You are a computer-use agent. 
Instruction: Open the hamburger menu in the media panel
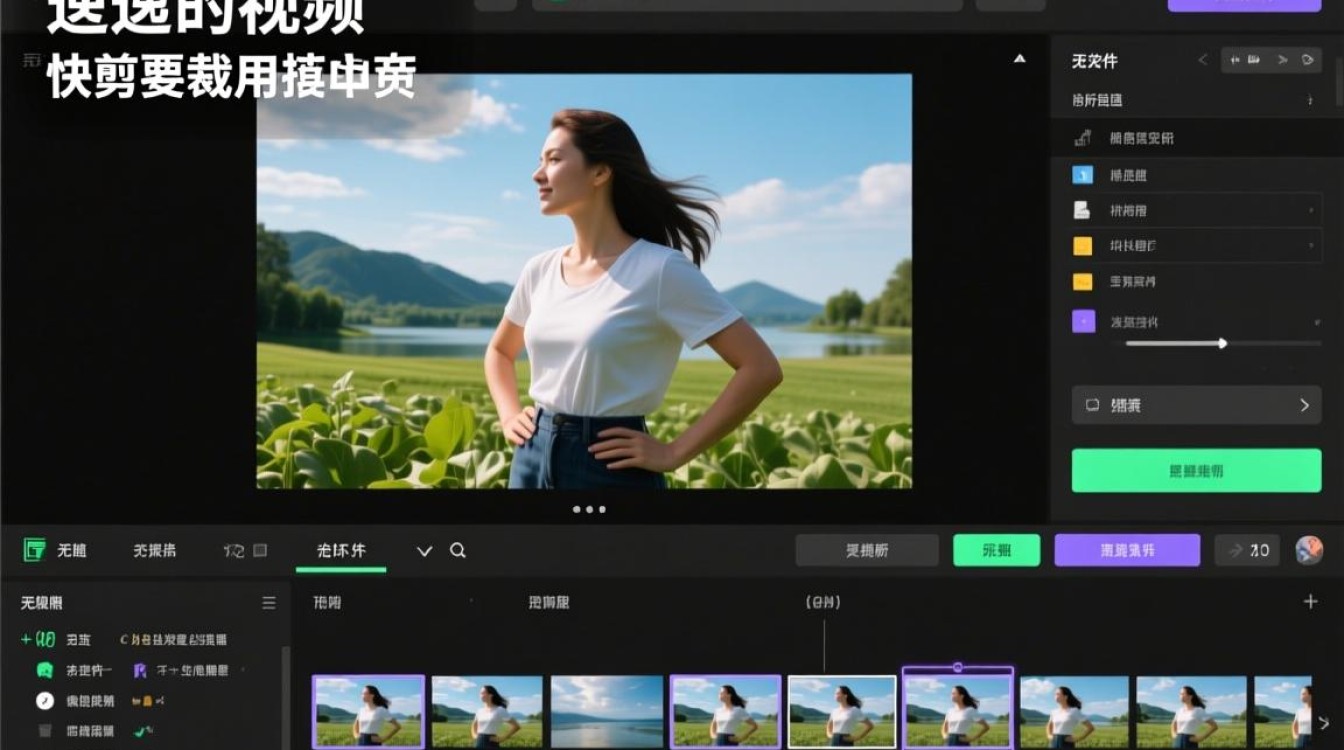(x=268, y=602)
